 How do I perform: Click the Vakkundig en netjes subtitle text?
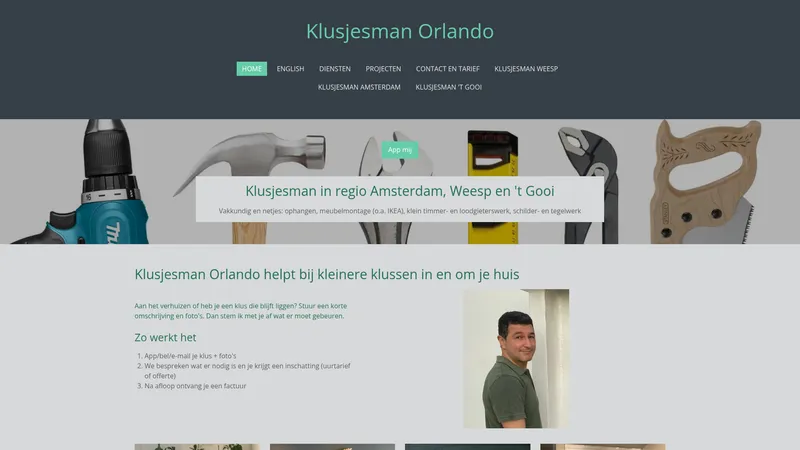point(399,211)
